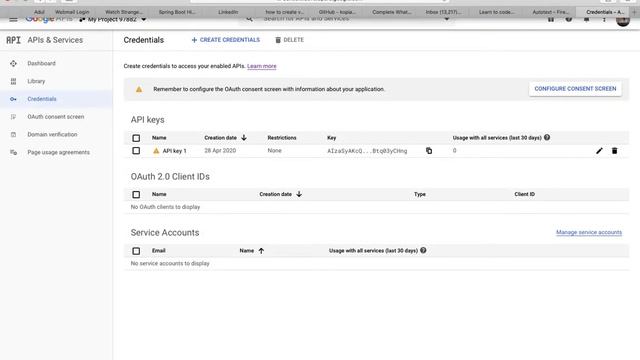Click the Page usage agreements icon
Viewport: 640px width, 360px height.
point(13,152)
